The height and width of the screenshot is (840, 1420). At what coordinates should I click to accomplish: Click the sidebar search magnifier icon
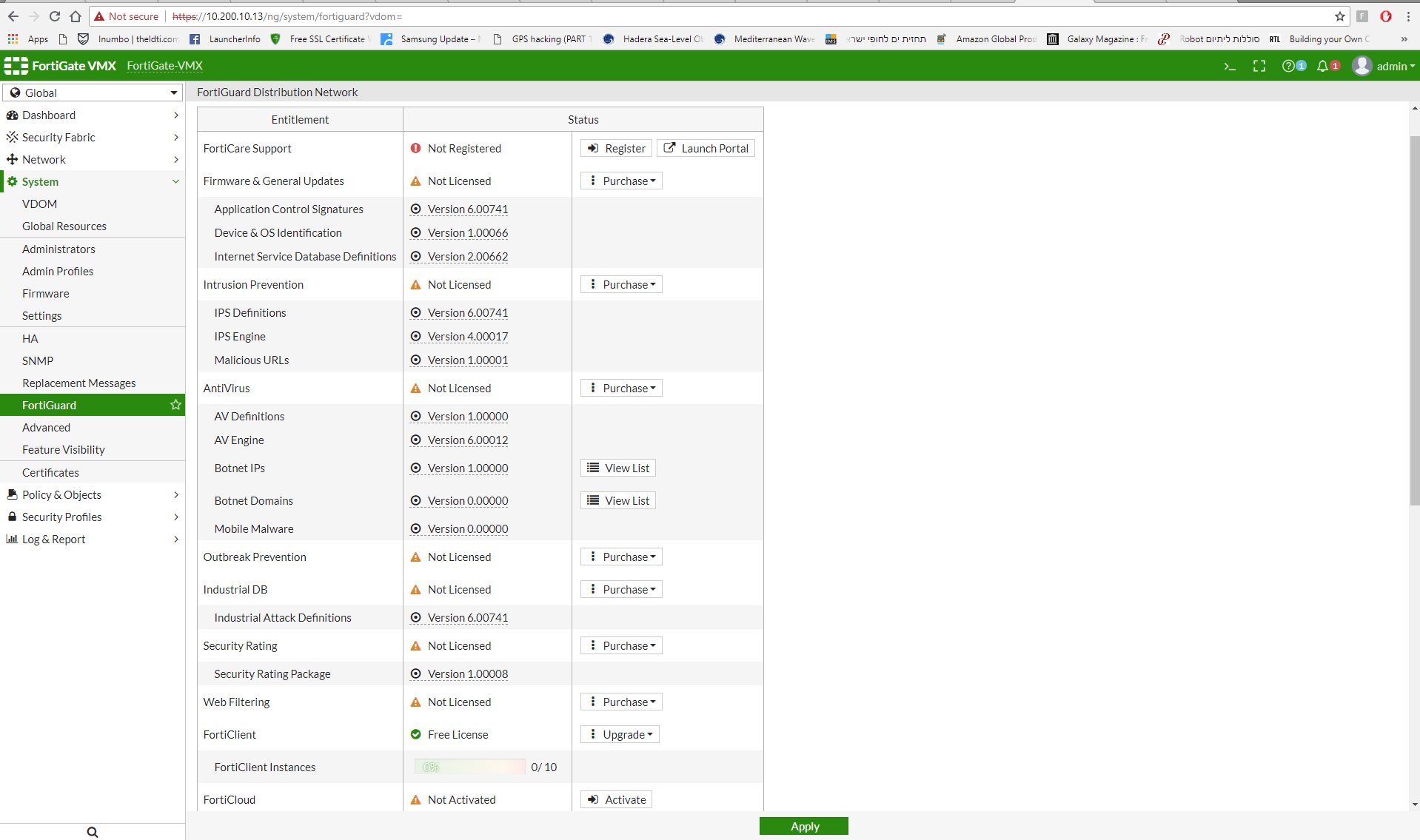(93, 832)
